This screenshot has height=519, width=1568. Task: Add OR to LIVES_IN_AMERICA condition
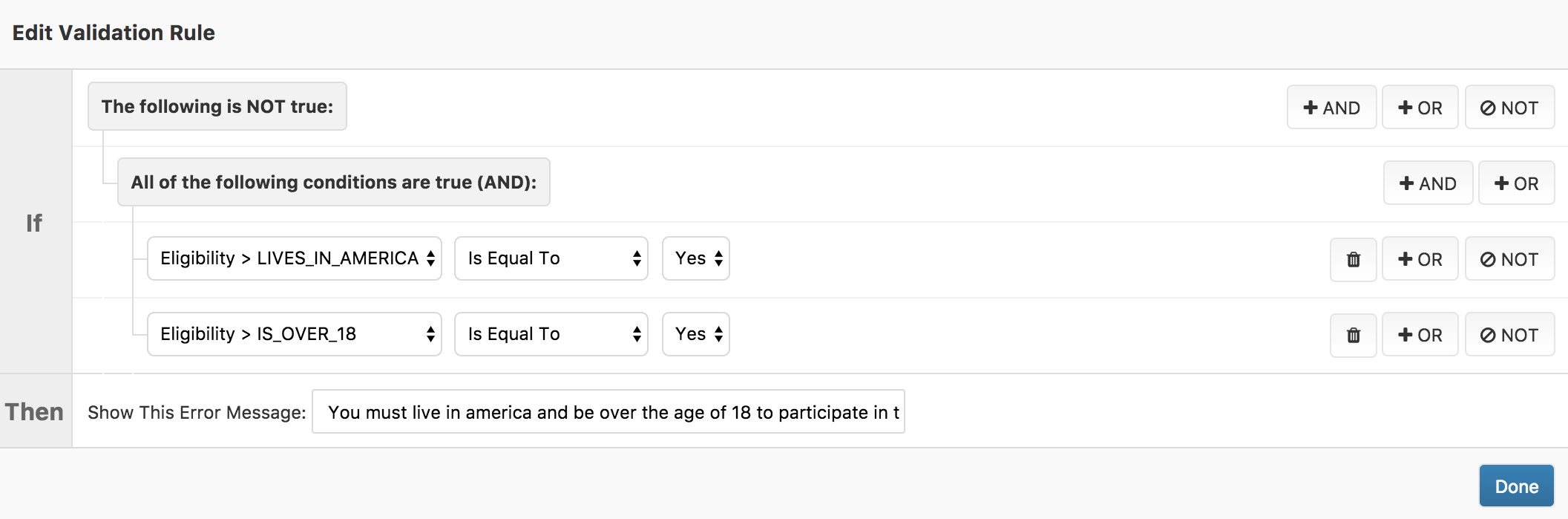[1420, 259]
